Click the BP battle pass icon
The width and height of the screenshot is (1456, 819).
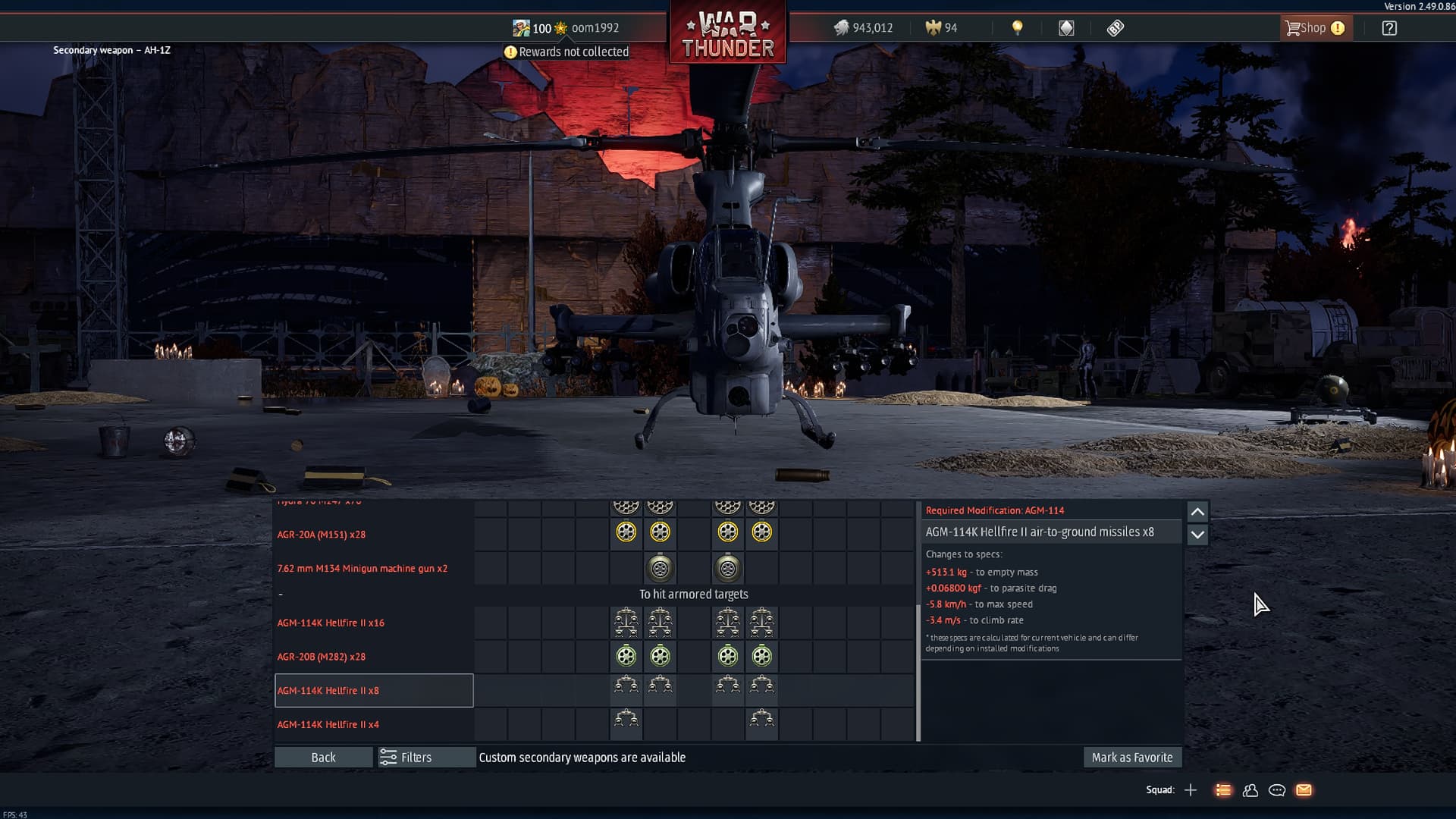coord(1115,28)
